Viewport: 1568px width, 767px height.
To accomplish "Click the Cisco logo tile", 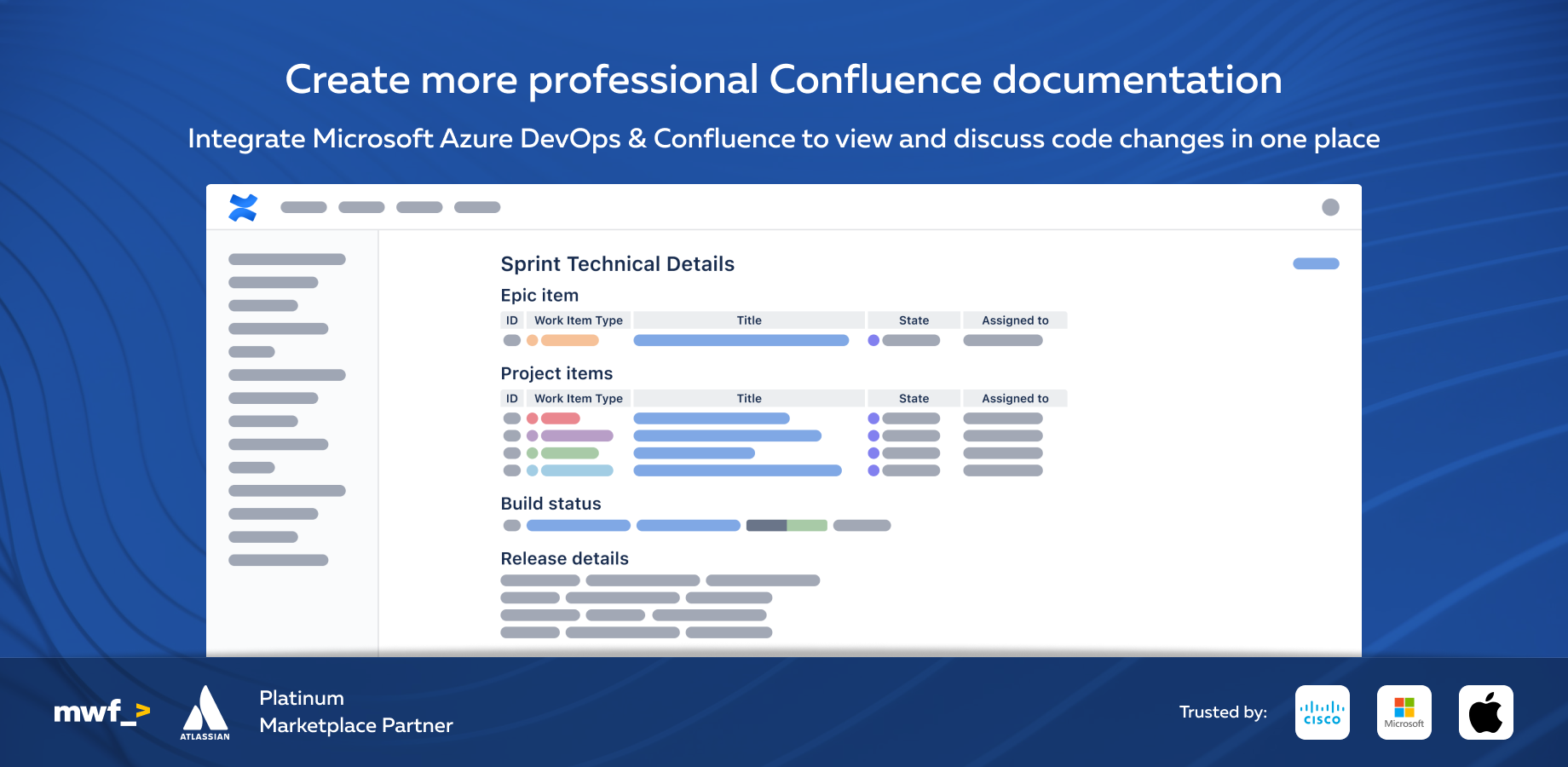I will pos(1323,712).
